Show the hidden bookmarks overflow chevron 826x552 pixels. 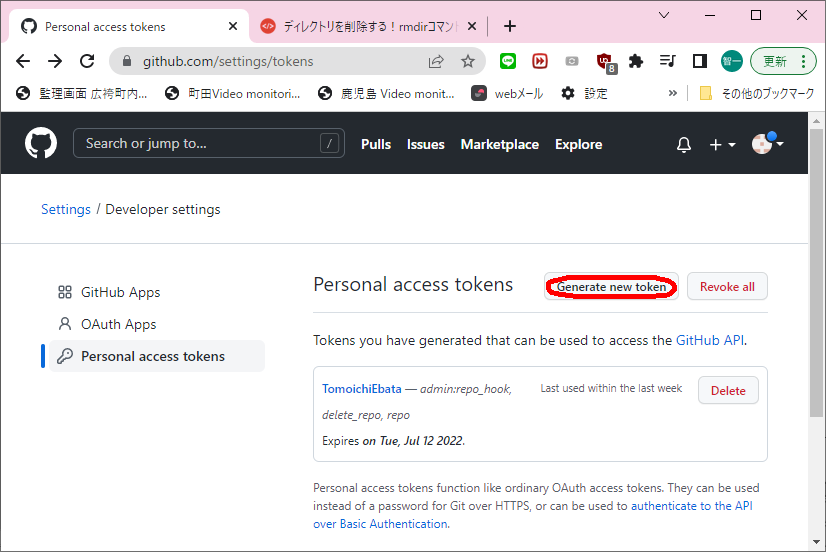(671, 93)
